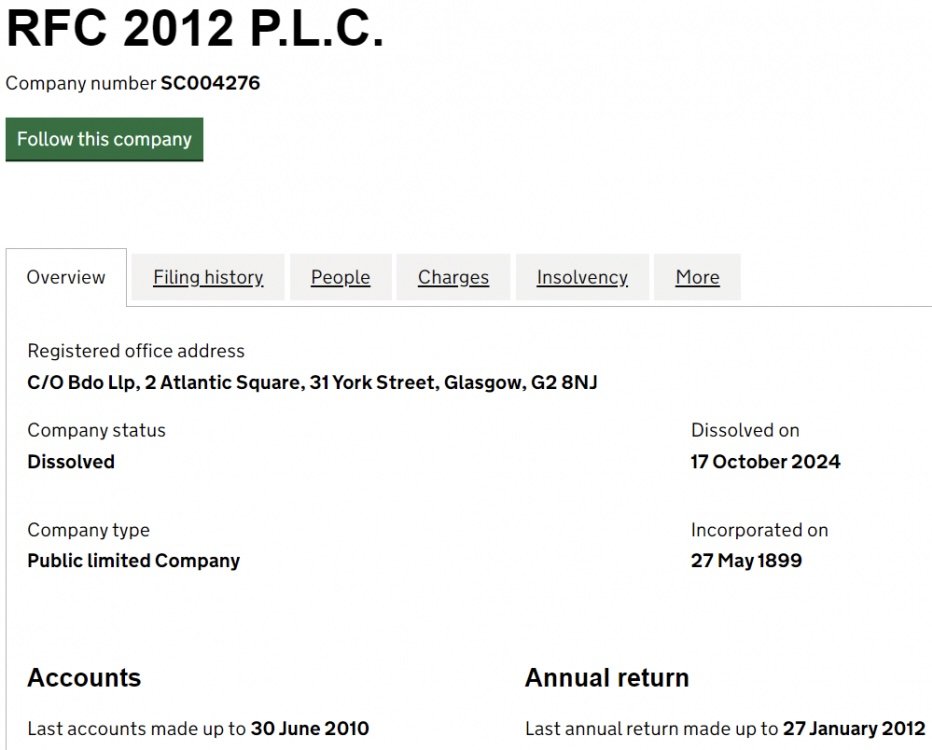The image size is (932, 750).
Task: Switch to the Filing history tab
Action: (208, 277)
